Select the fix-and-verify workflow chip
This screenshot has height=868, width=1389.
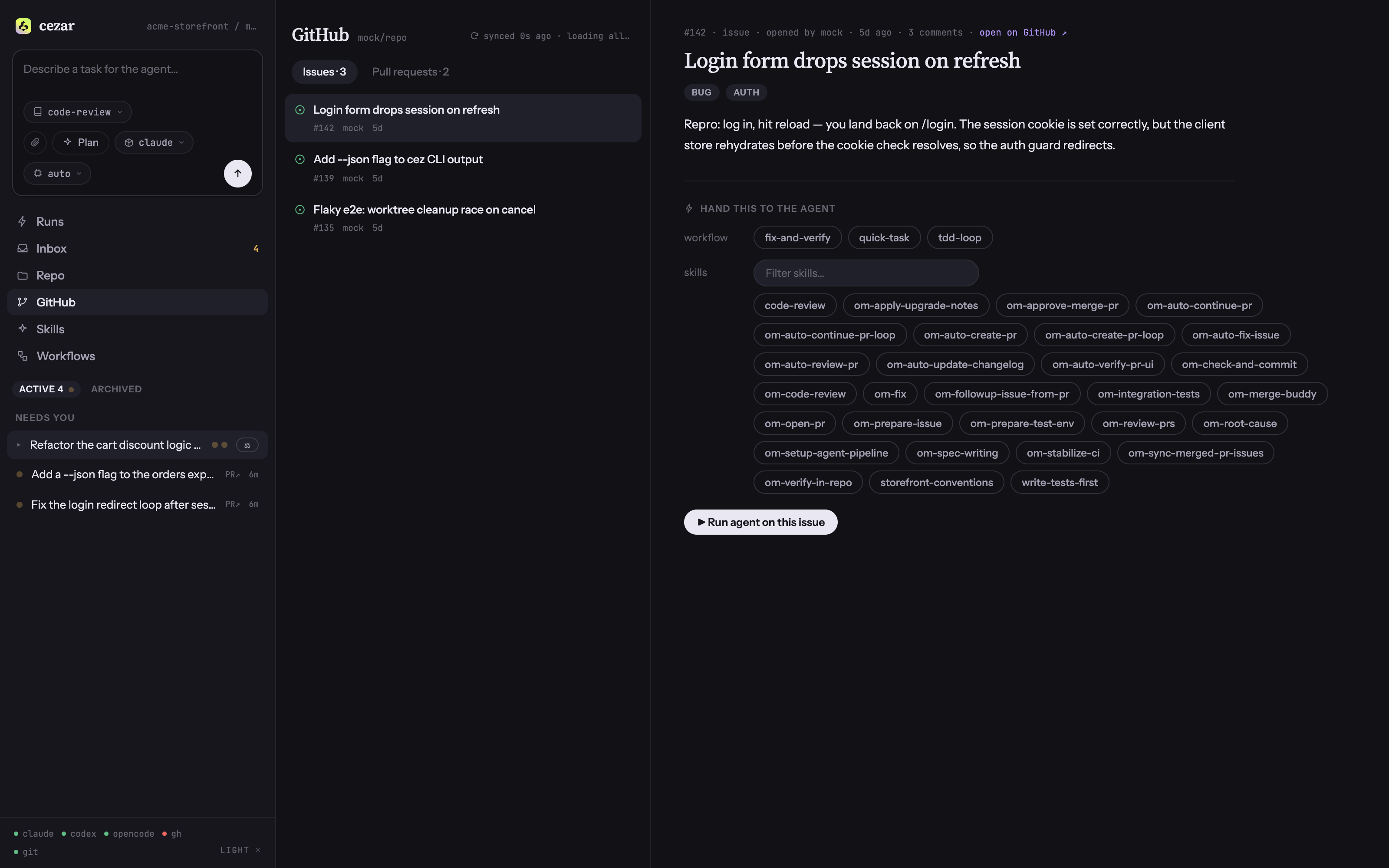797,238
